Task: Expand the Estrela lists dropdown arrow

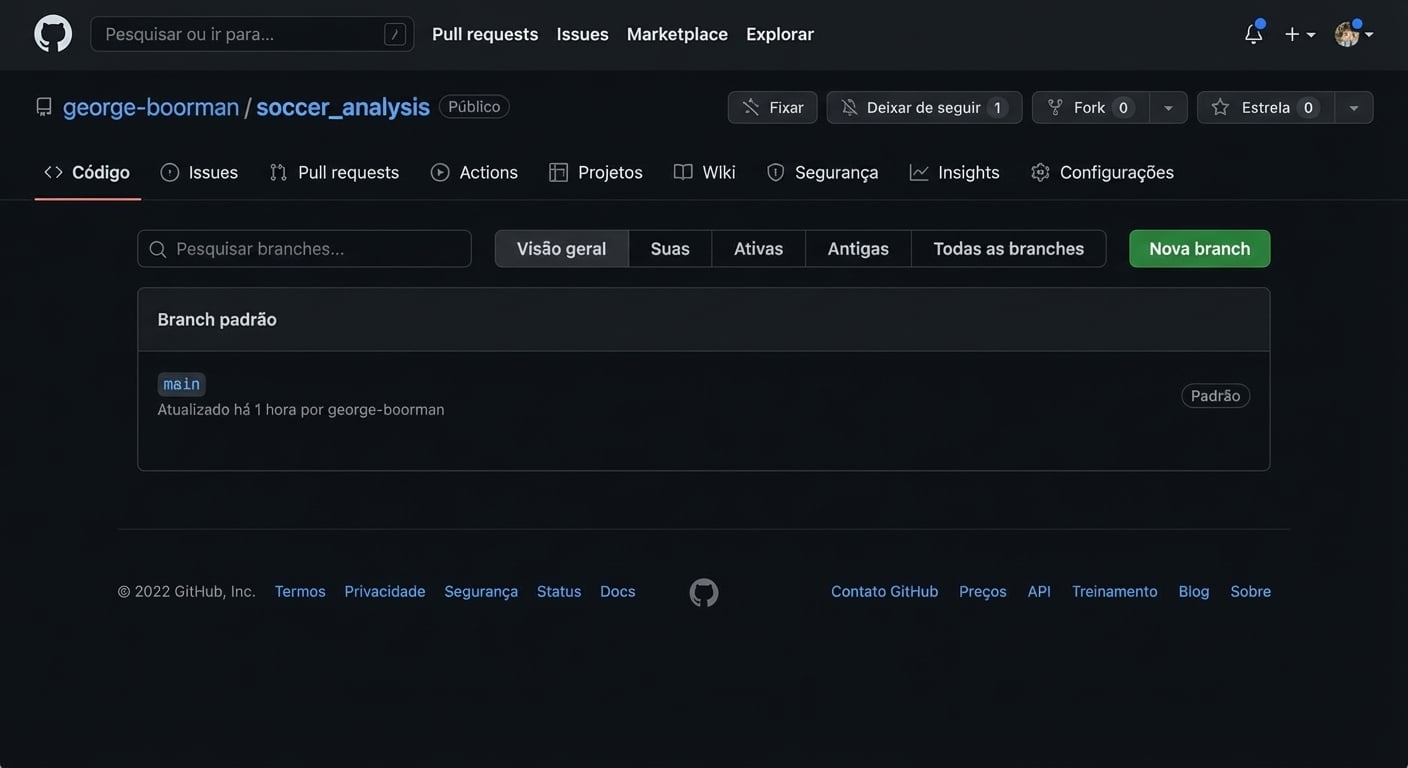Action: click(1354, 107)
